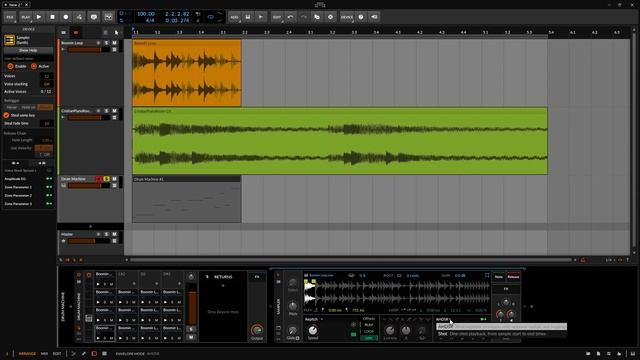Mute the Master track

[114, 234]
